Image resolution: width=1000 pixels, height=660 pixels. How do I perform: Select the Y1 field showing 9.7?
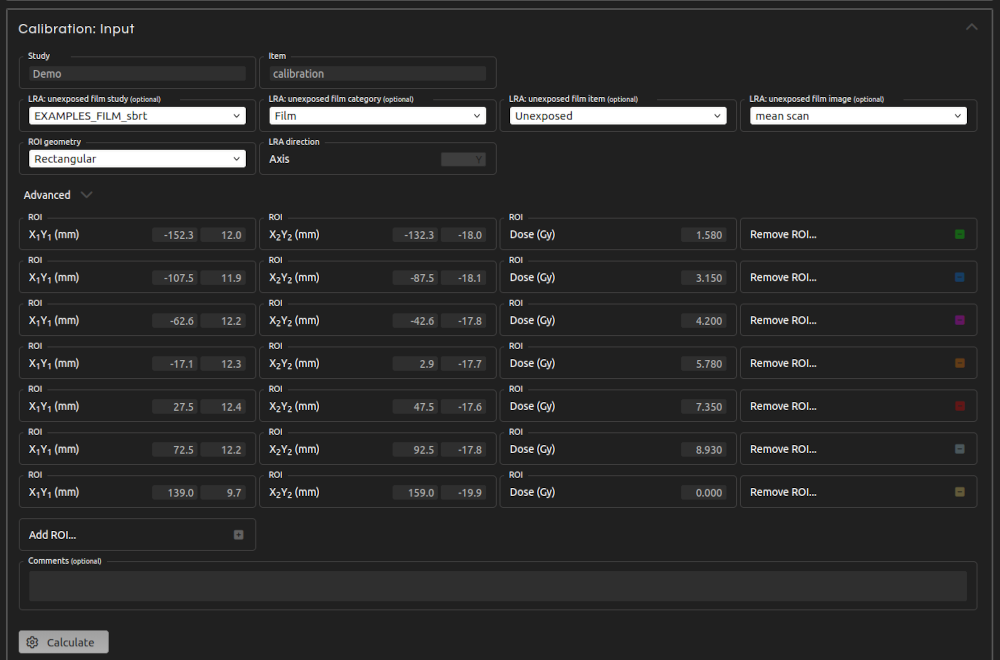pos(223,493)
